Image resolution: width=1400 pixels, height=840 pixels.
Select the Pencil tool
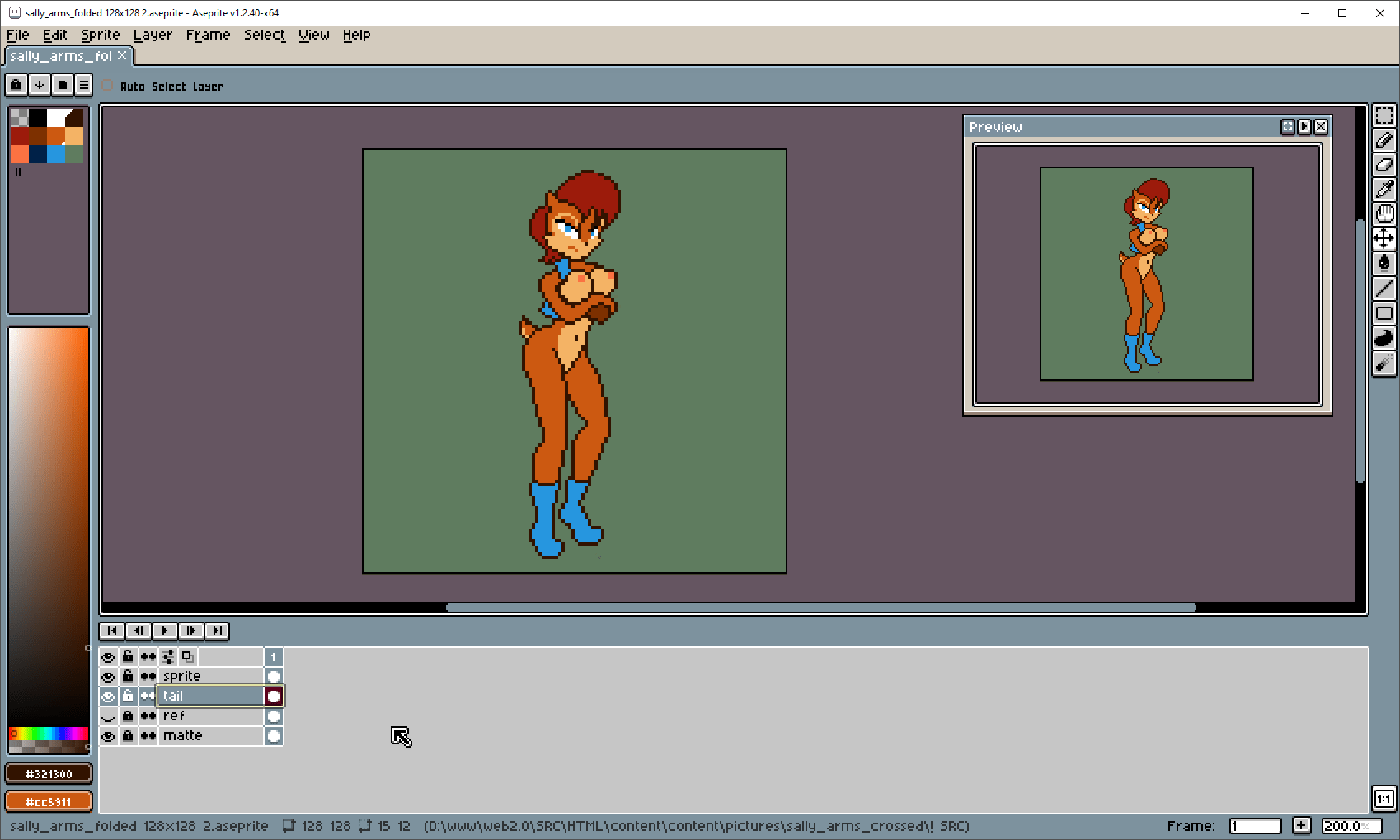[x=1384, y=140]
